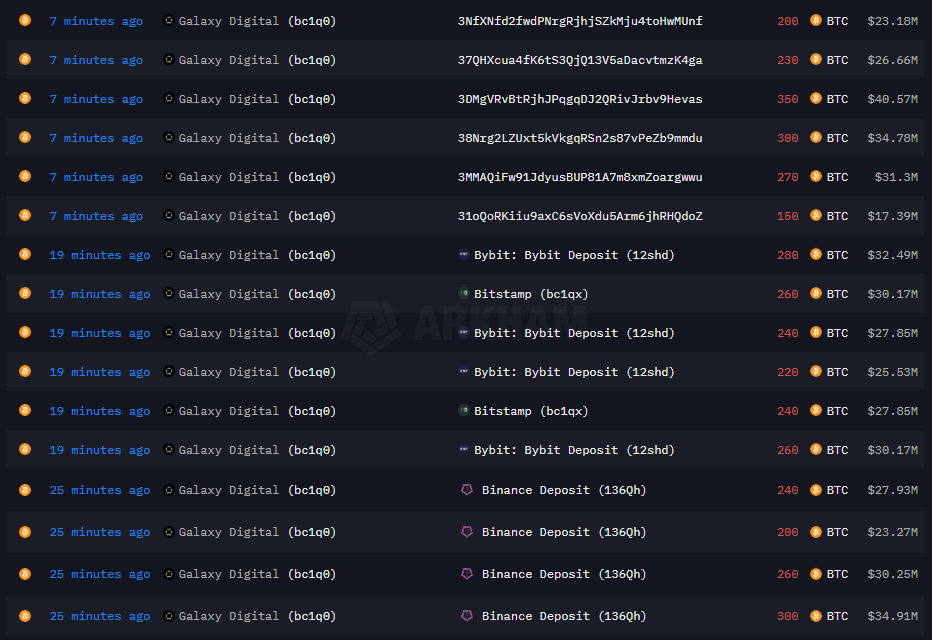Viewport: 932px width, 640px height.
Task: Open Bitstamp (bc1qx) in the $27.85M row
Action: click(x=531, y=411)
